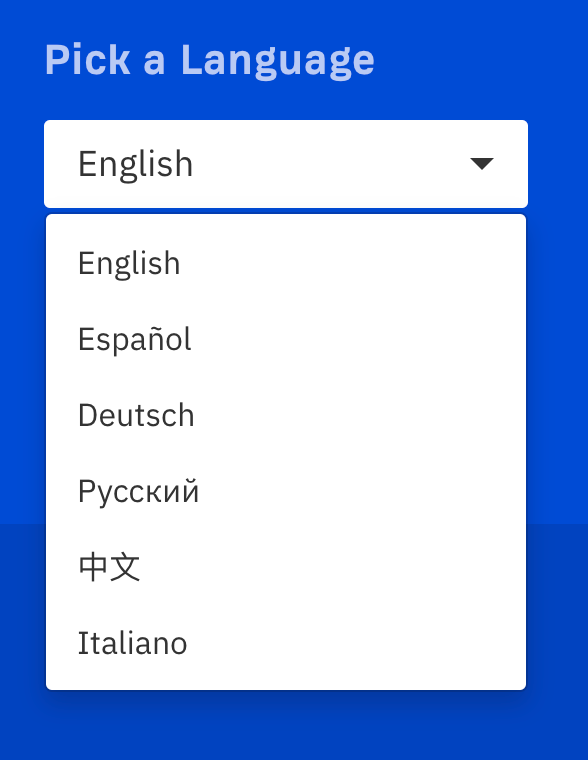Pick Deutsch in the dropdown options

[286, 415]
